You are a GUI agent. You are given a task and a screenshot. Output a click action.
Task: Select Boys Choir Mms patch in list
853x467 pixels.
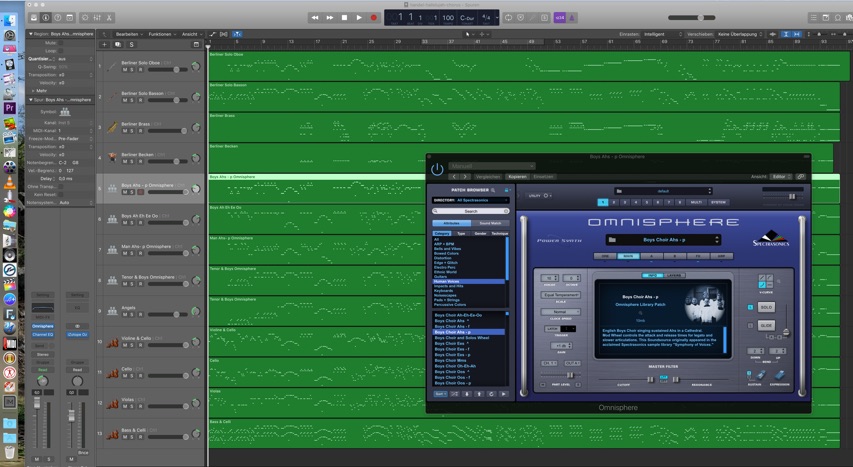(x=454, y=360)
